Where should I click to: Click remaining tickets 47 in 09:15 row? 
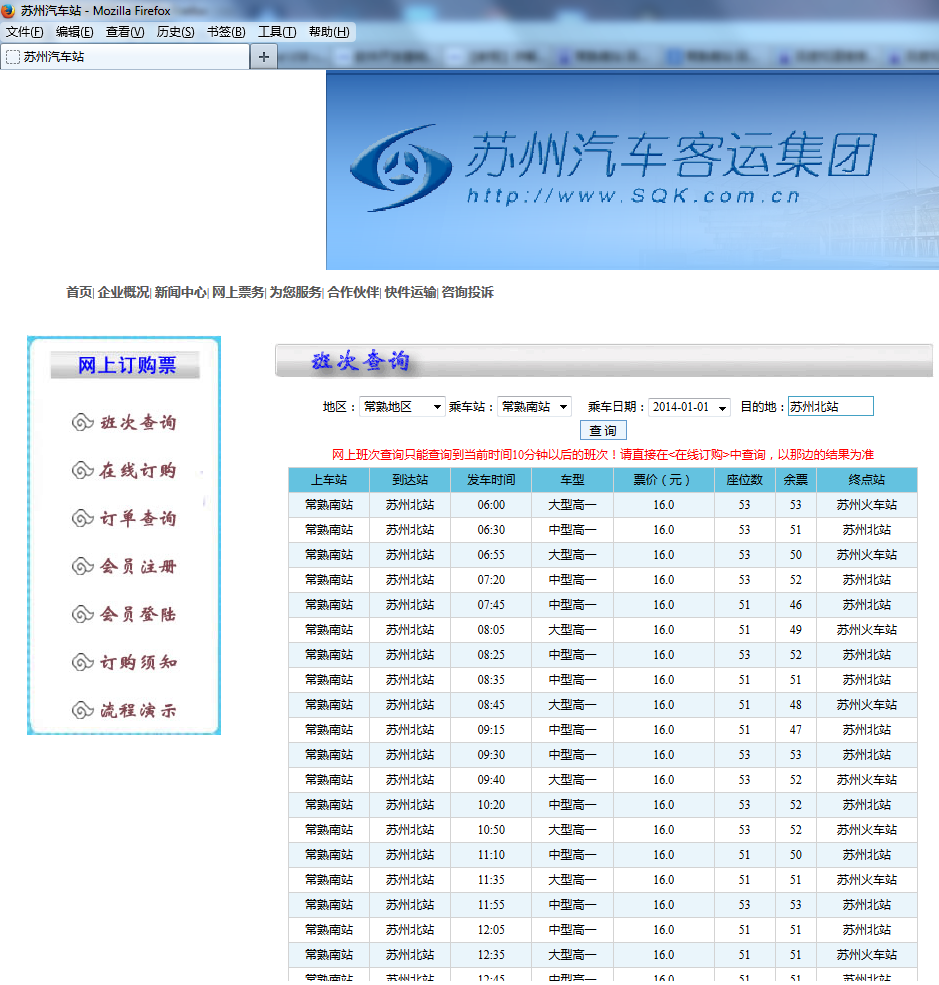click(x=796, y=730)
